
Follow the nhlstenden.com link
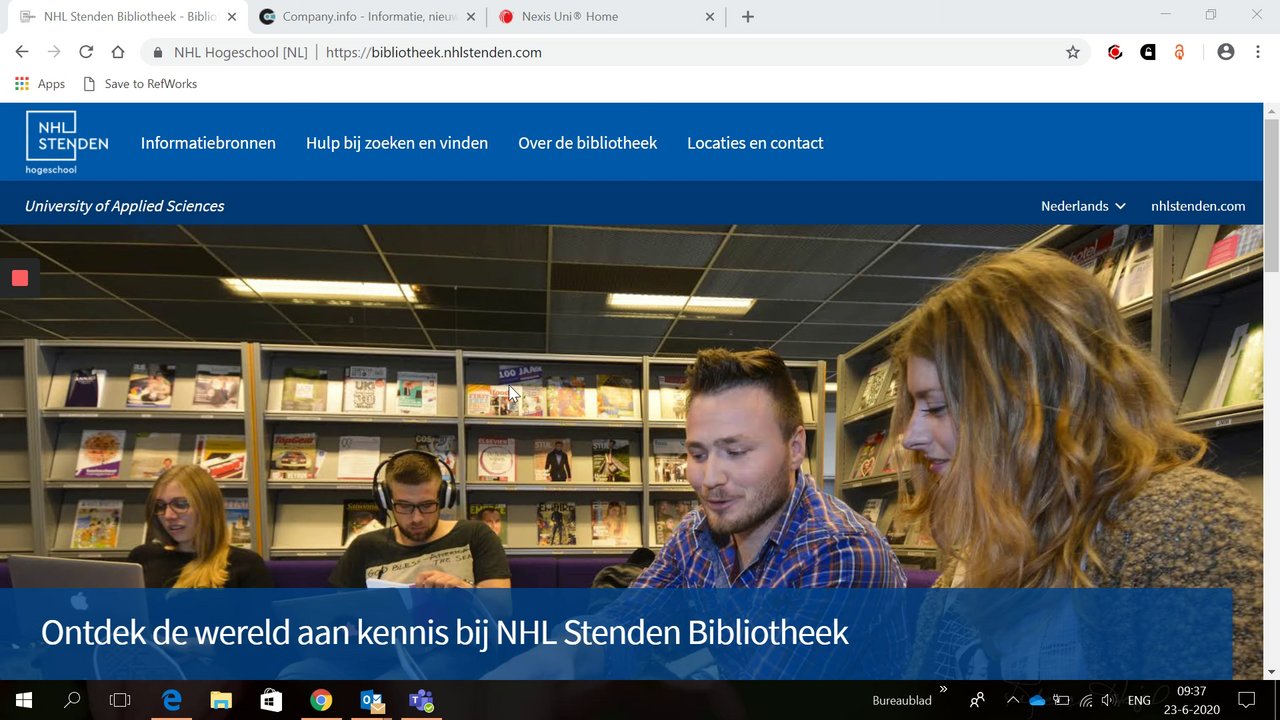[x=1198, y=206]
